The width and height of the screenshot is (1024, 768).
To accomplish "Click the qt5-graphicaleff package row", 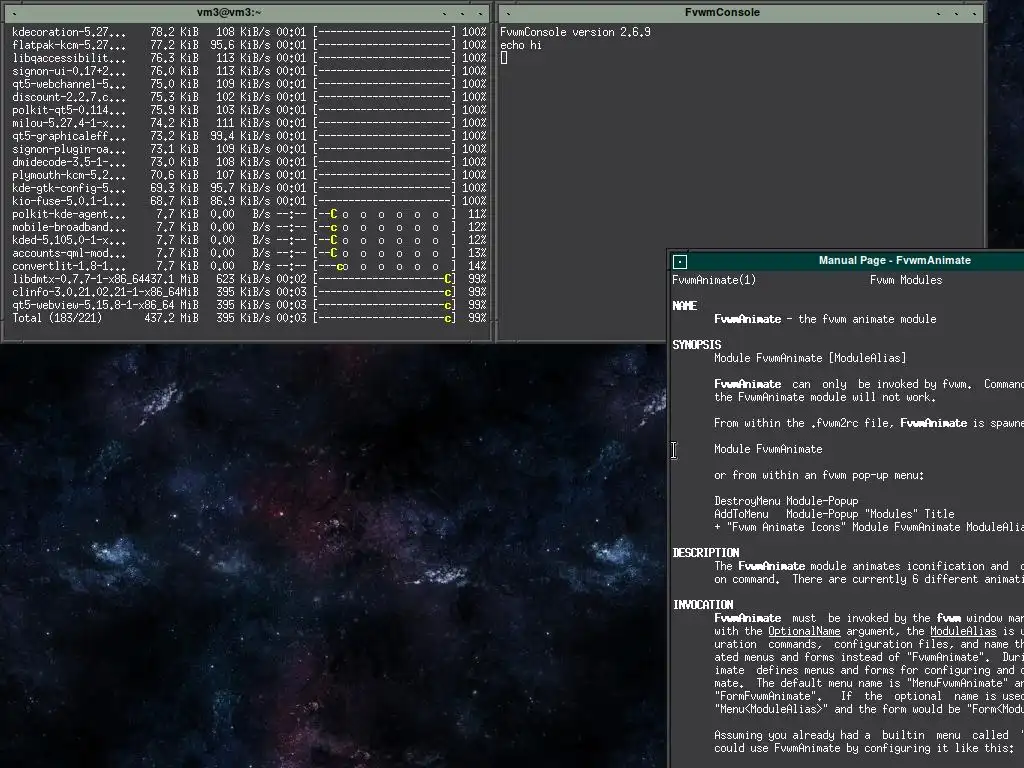I will click(249, 136).
